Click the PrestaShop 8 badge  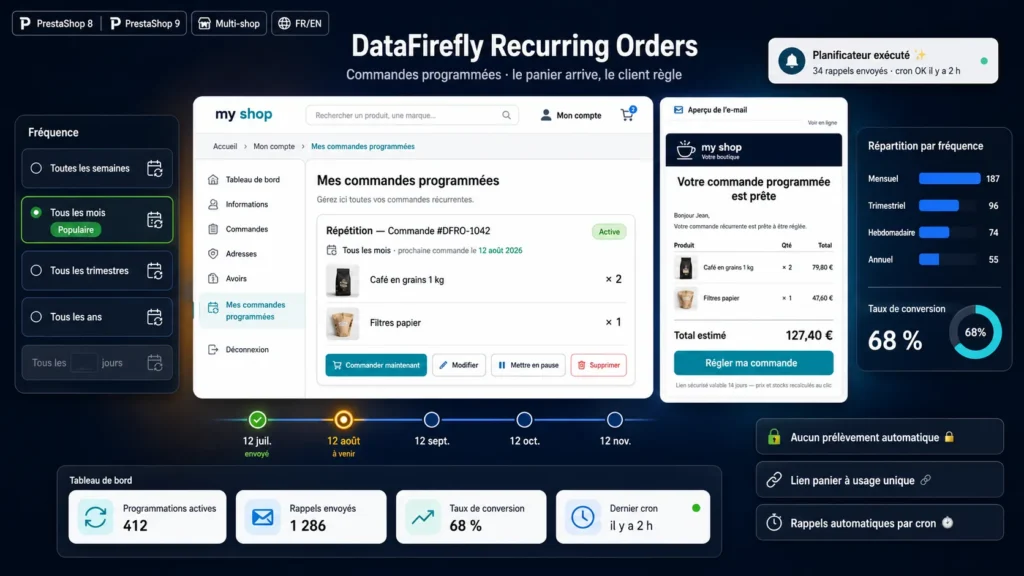(x=56, y=24)
